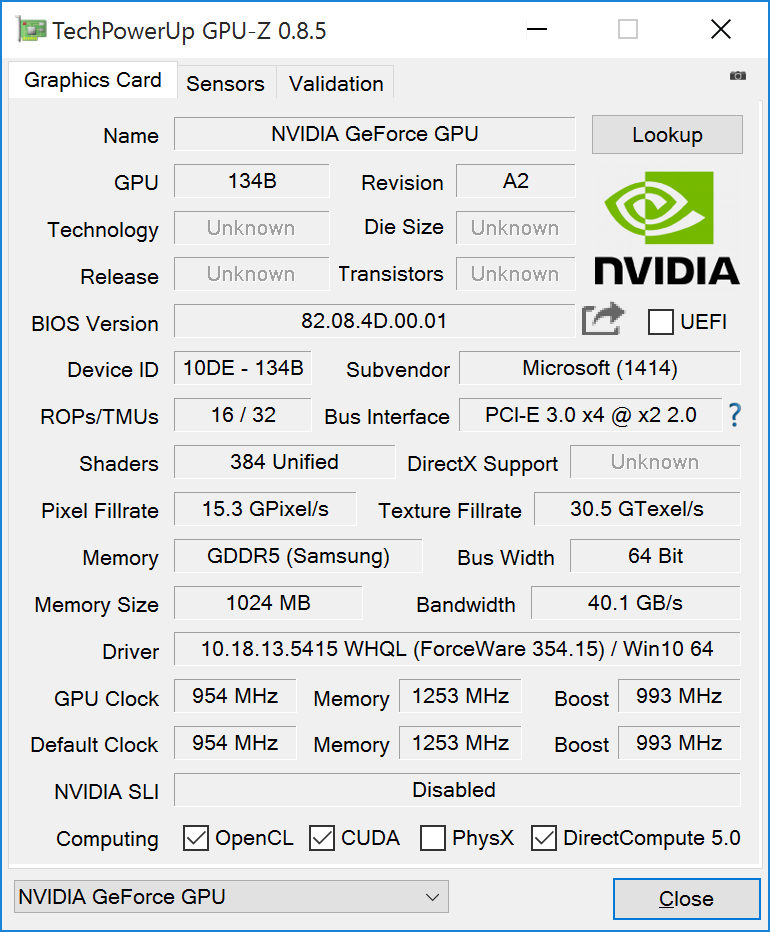Click the BIOS export share icon
The image size is (770, 932).
603,320
